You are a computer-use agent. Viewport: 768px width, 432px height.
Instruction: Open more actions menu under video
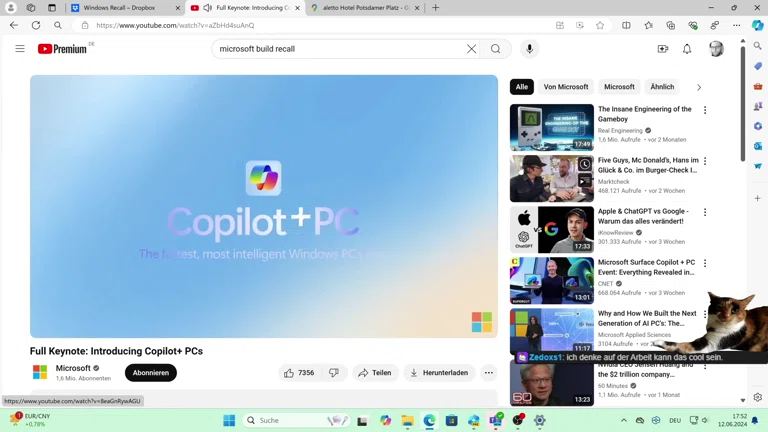(489, 373)
